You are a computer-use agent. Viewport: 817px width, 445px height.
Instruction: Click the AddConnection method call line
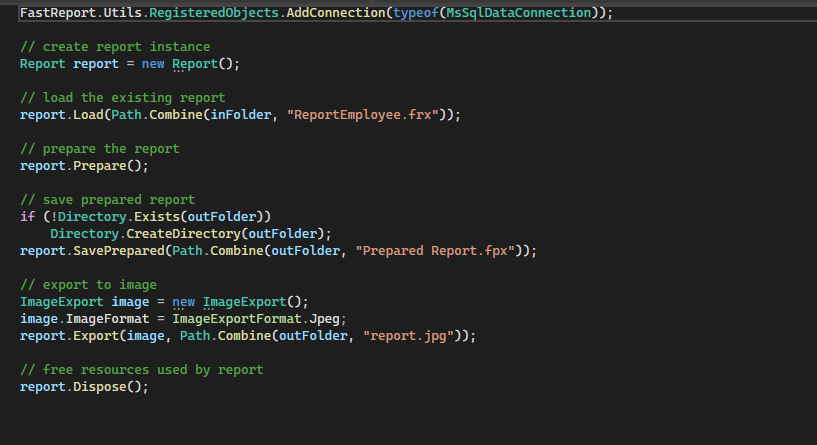[316, 13]
